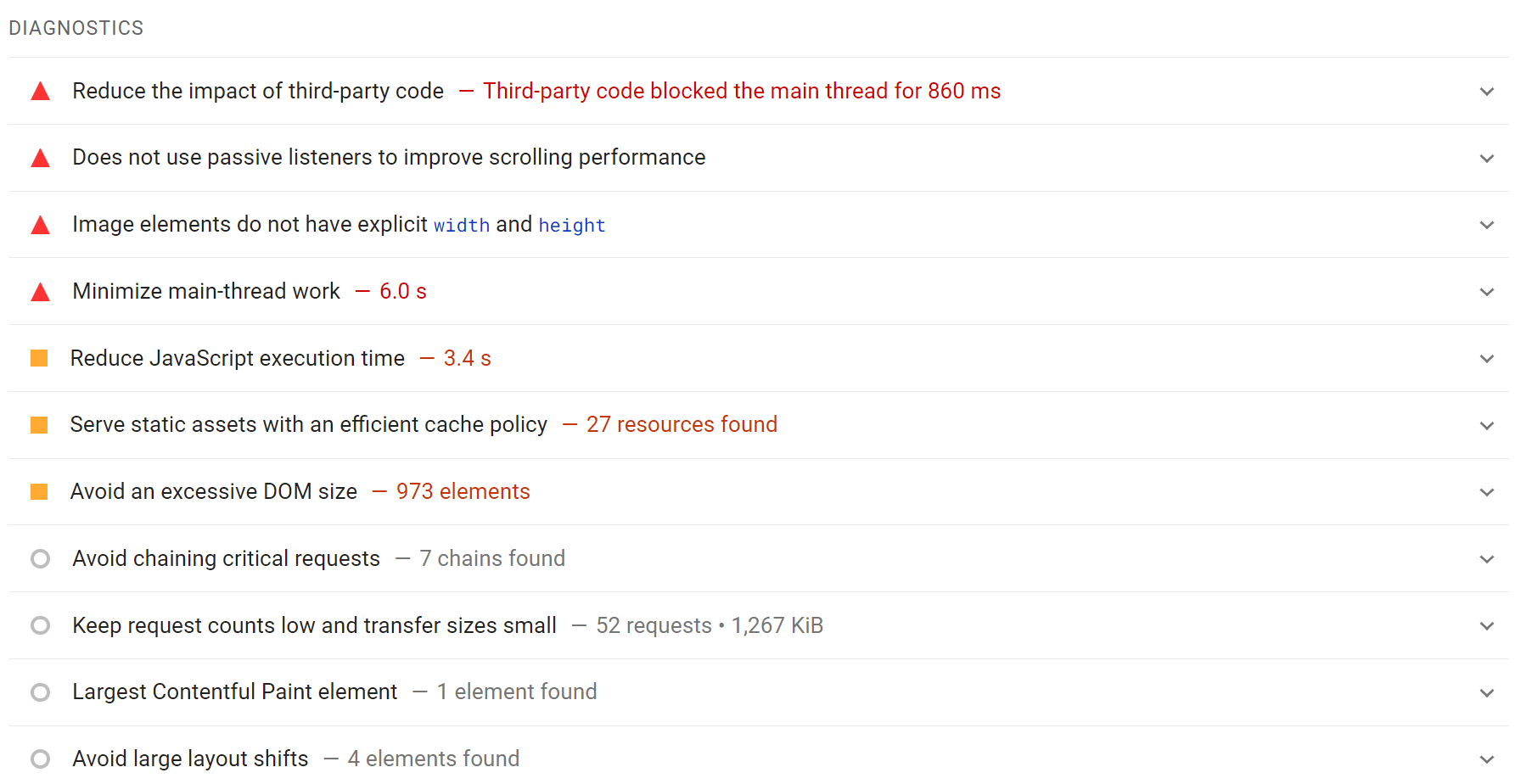
Task: Expand the Minimize main-thread work row
Action: coord(1486,291)
